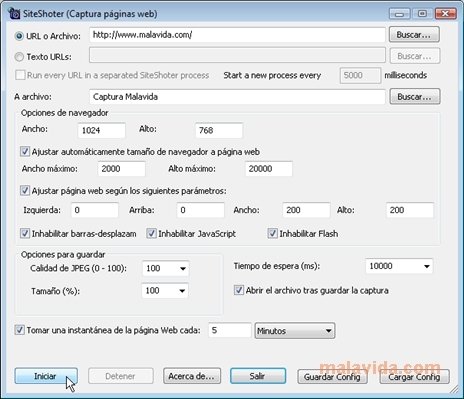Click the Alto máximo field showing 20000
This screenshot has height=399, width=464.
point(269,169)
